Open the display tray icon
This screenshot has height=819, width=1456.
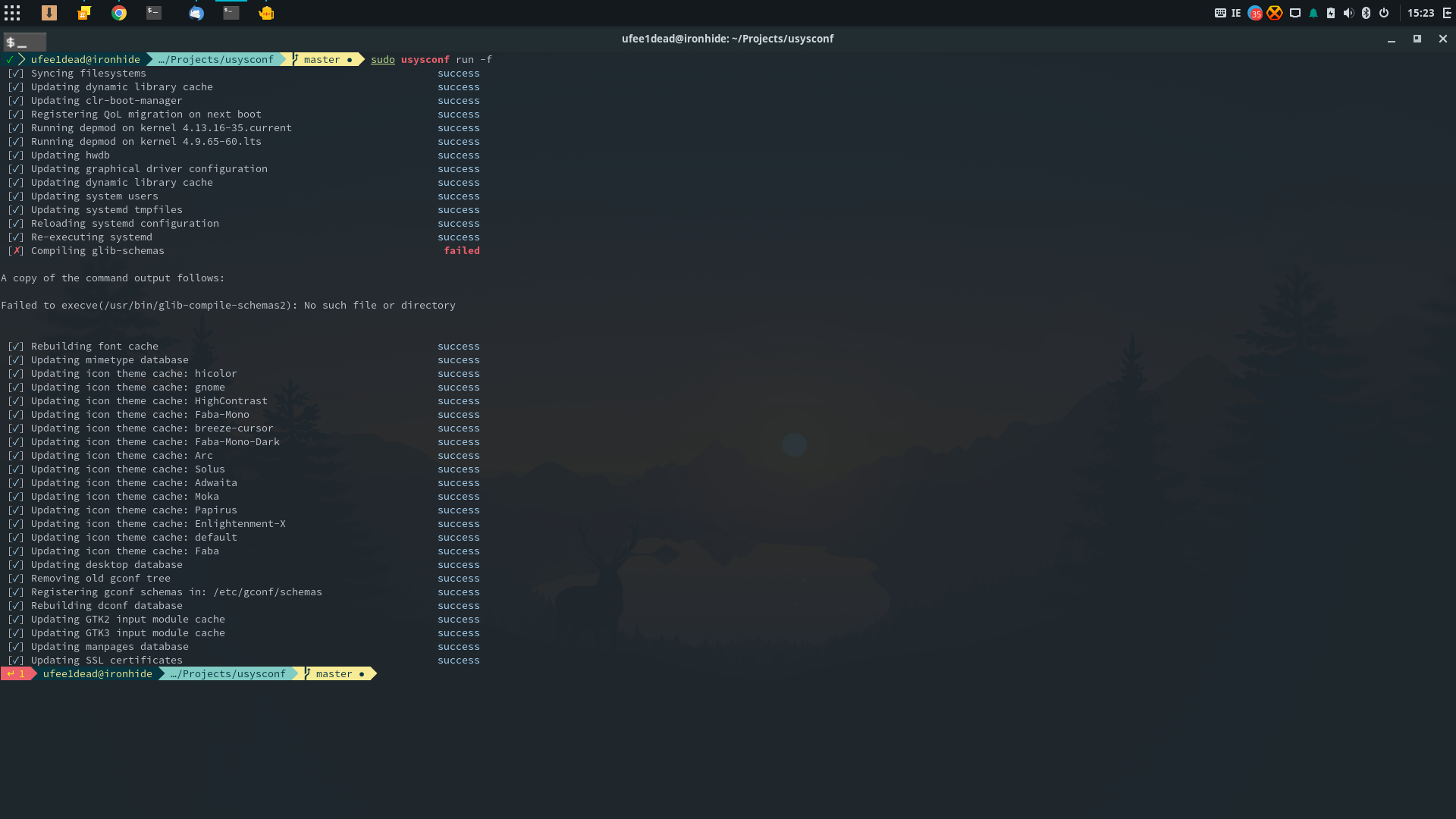pyautogui.click(x=1295, y=13)
